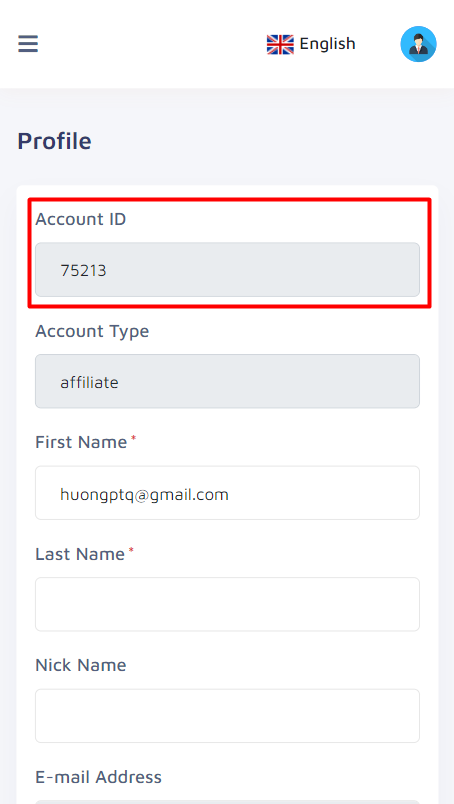Click the UK flag icon
Viewport: 454px width, 804px height.
pyautogui.click(x=280, y=44)
